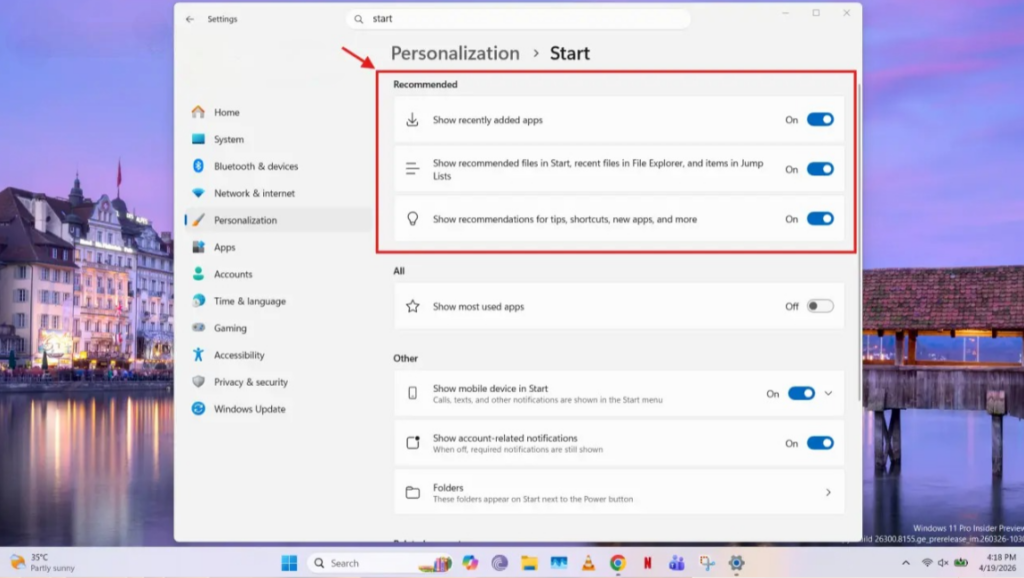Select Personalization in the sidebar
The width and height of the screenshot is (1024, 578).
coord(279,220)
